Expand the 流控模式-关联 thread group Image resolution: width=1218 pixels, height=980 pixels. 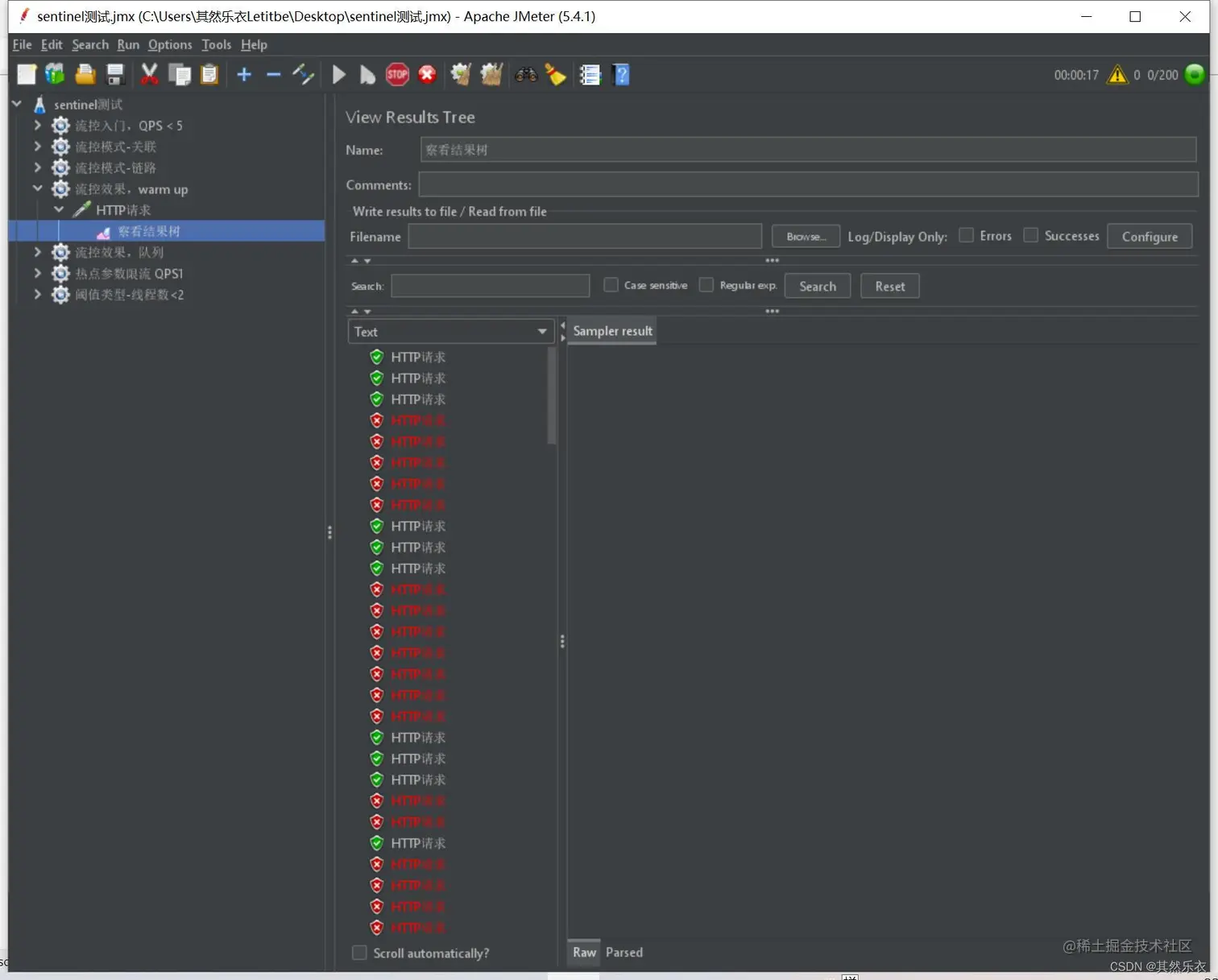pyautogui.click(x=38, y=146)
